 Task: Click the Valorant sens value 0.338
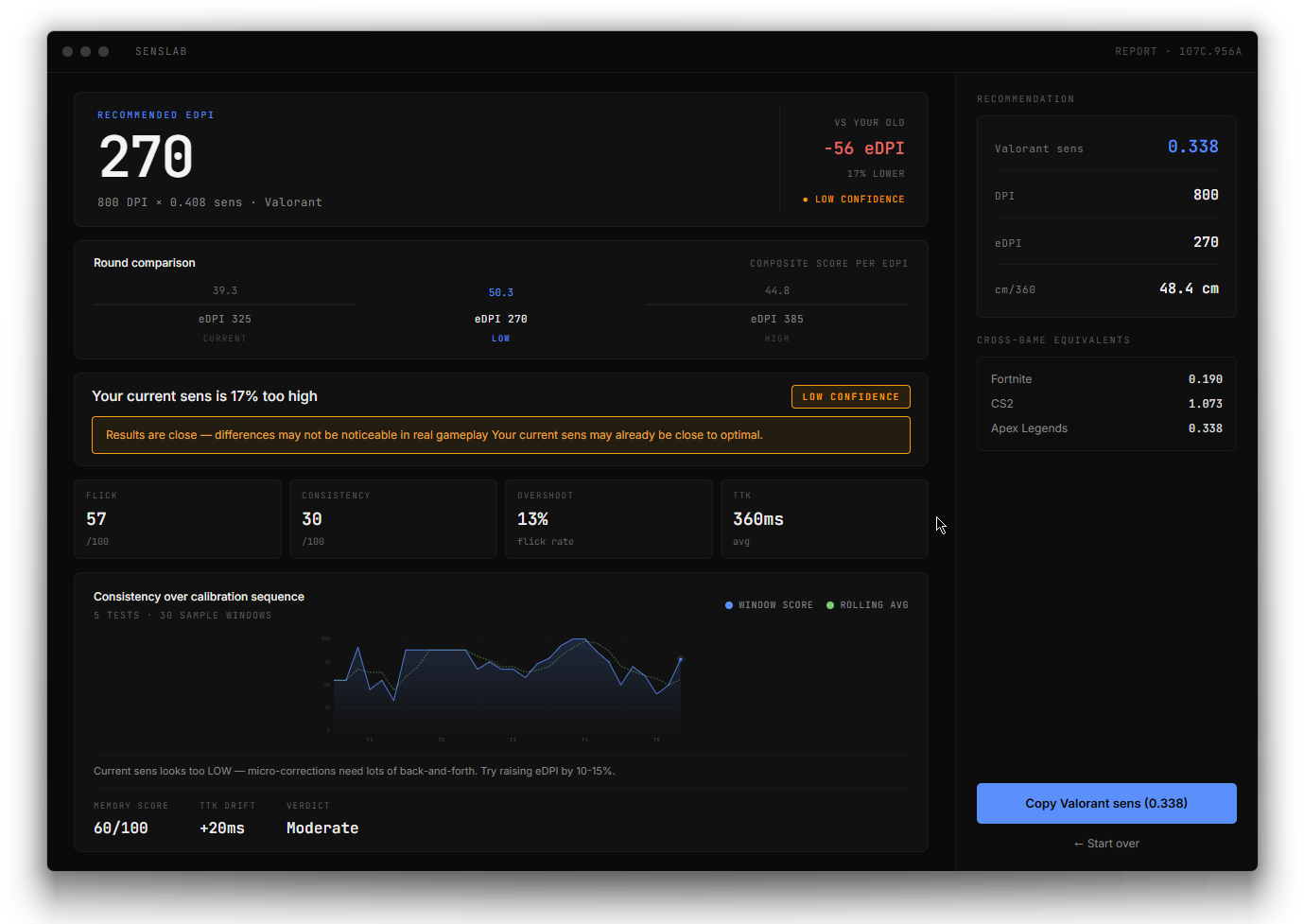pos(1192,147)
